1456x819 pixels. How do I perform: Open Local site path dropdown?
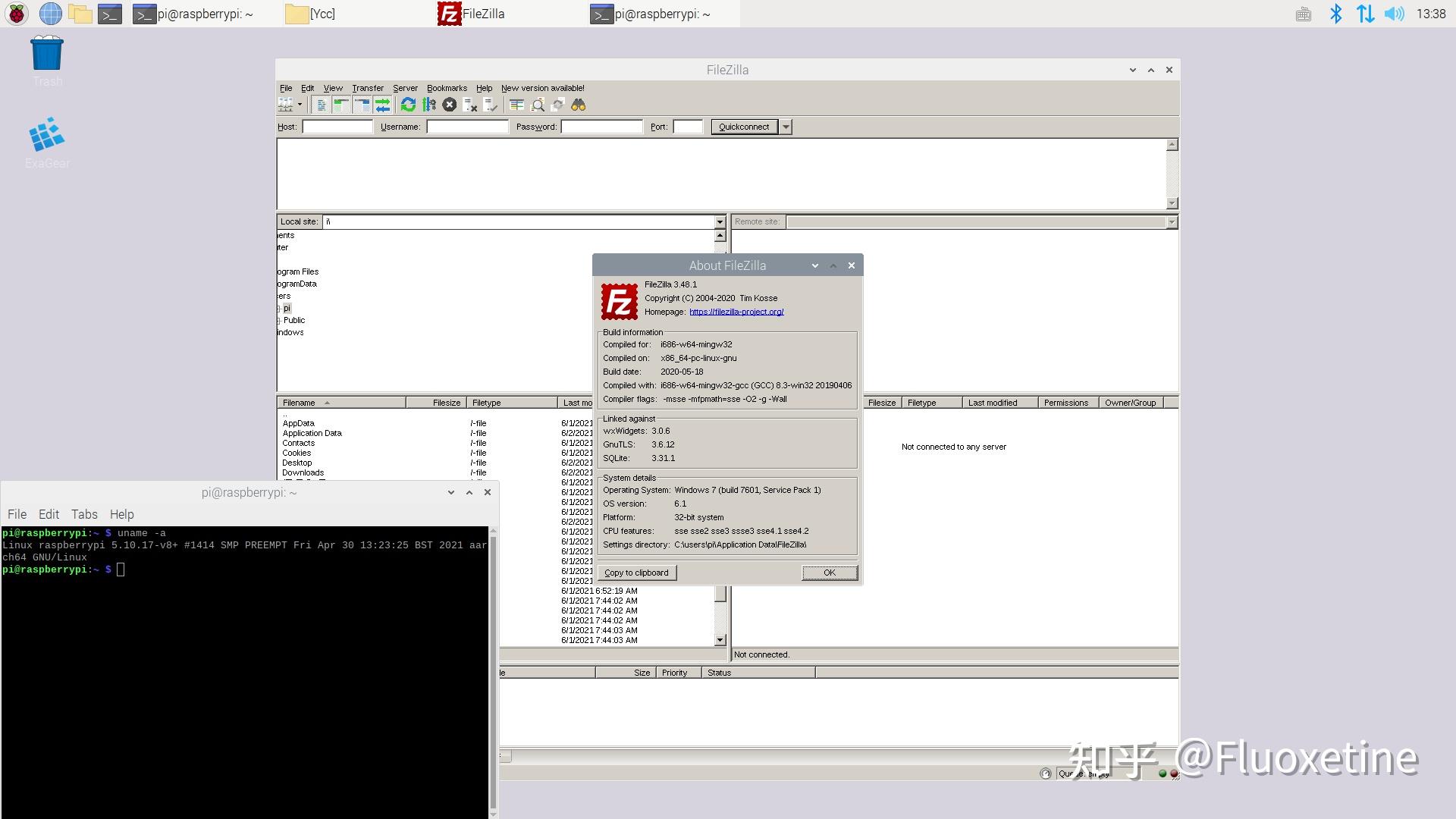click(720, 221)
